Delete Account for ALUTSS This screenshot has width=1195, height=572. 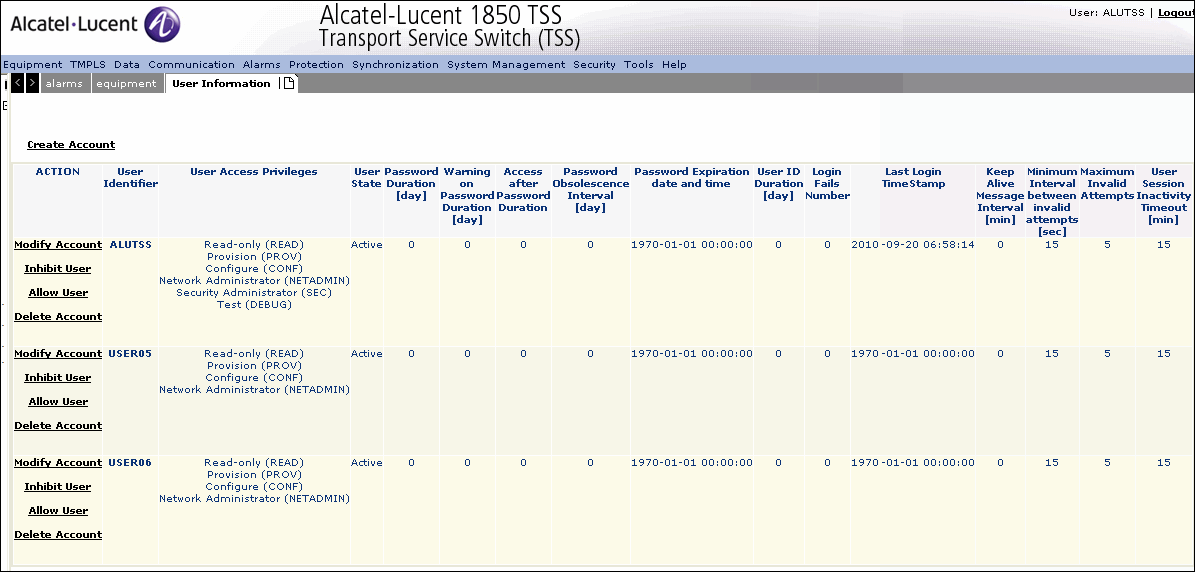pos(58,317)
